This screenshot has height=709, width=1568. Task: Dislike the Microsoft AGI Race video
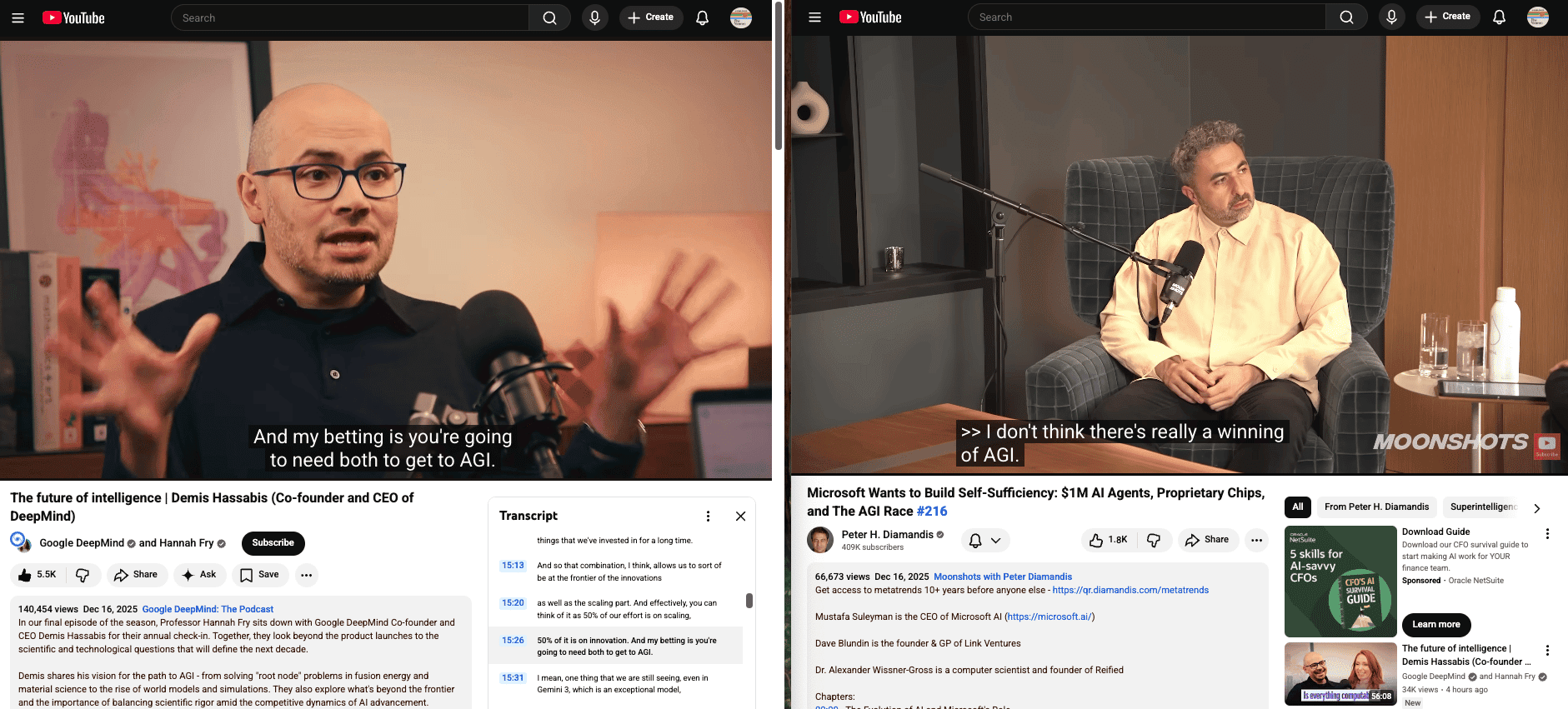point(1155,540)
